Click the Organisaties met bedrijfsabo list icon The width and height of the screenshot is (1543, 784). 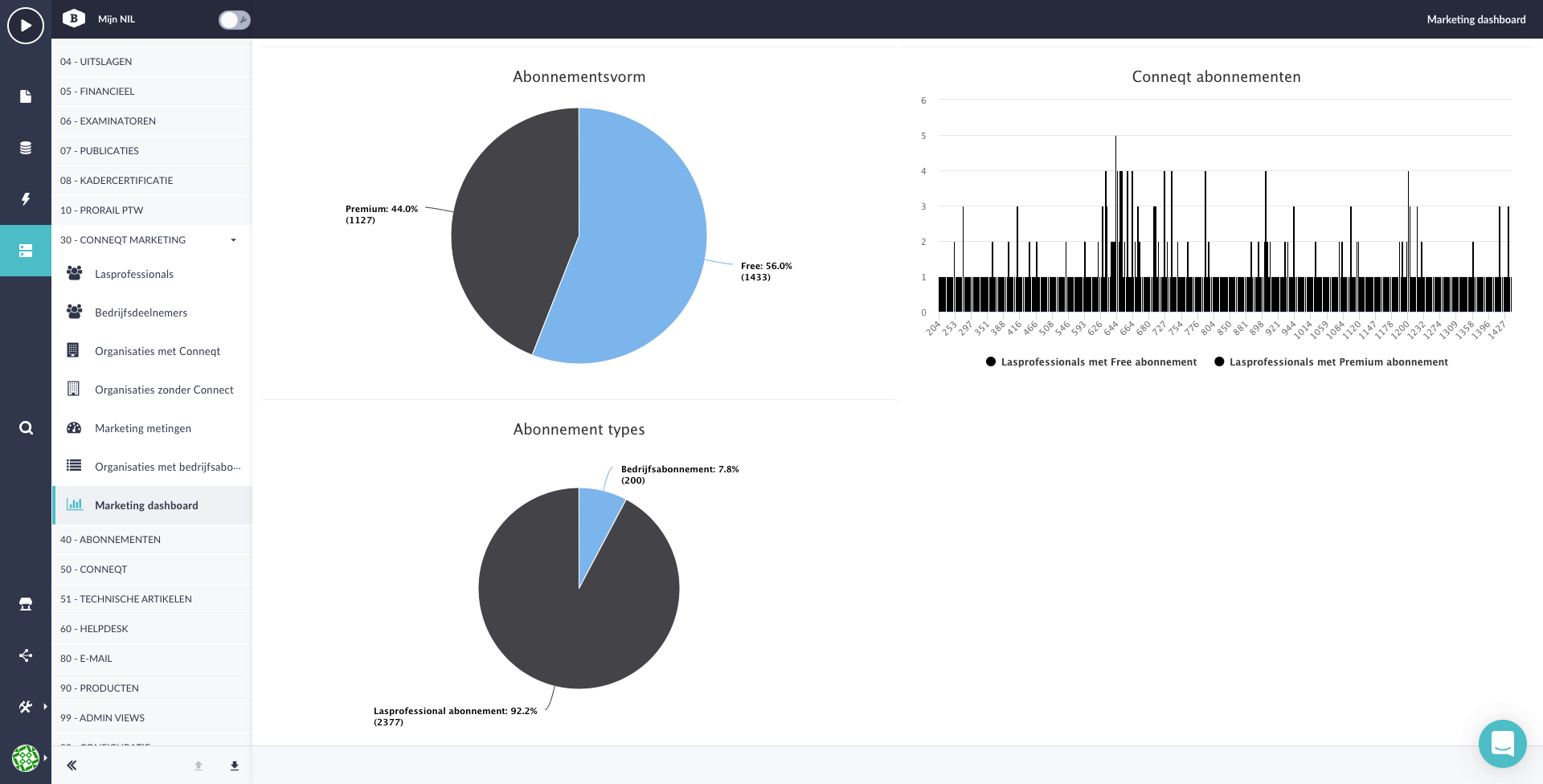coord(74,465)
